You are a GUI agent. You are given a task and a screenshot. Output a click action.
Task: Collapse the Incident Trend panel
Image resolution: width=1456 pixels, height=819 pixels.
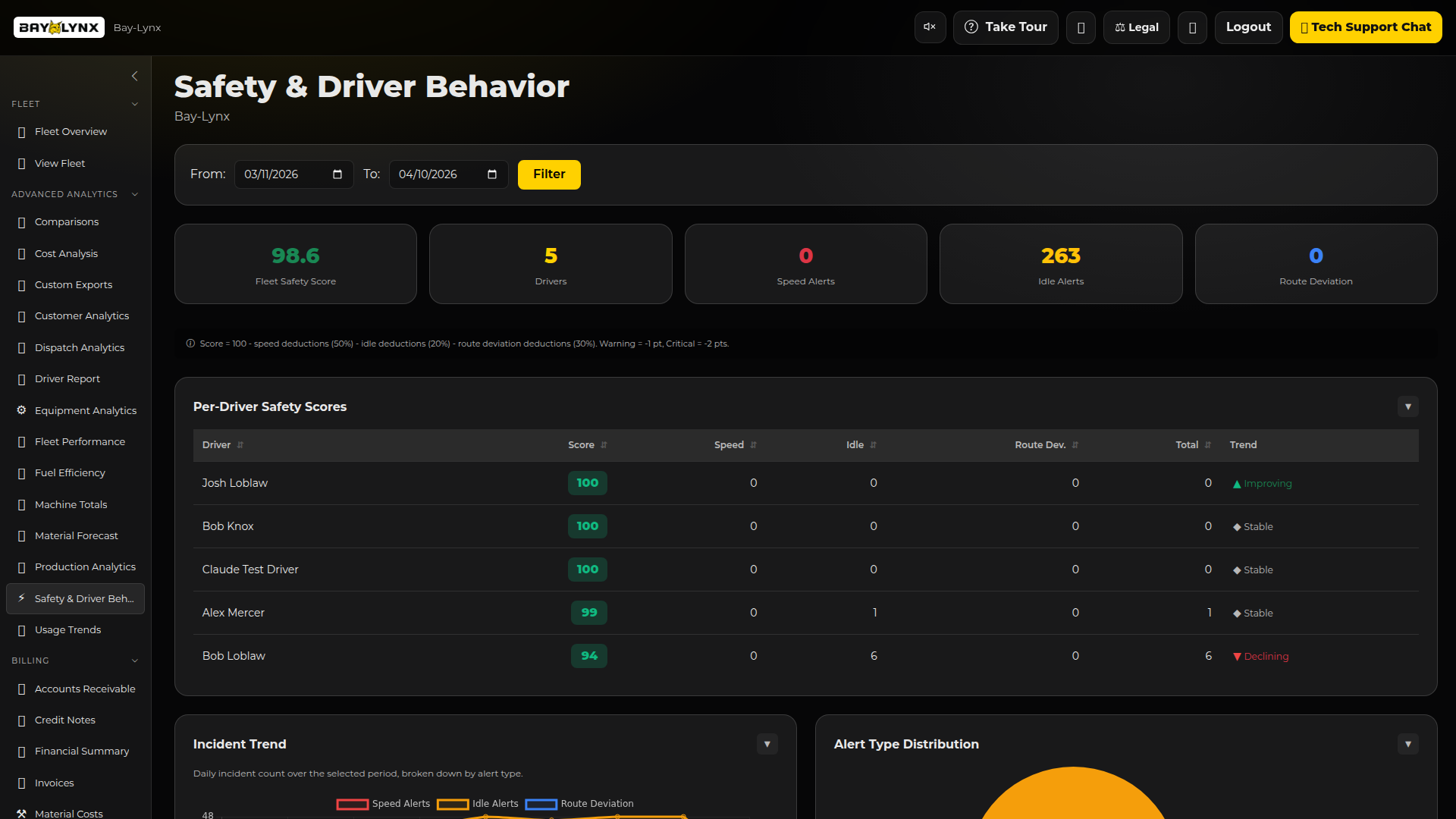(767, 745)
